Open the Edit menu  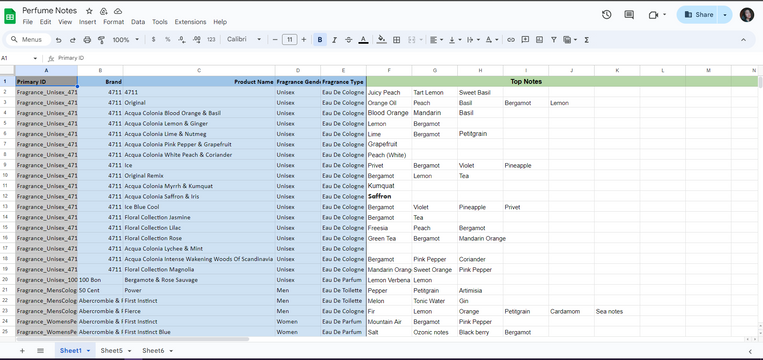(45, 22)
